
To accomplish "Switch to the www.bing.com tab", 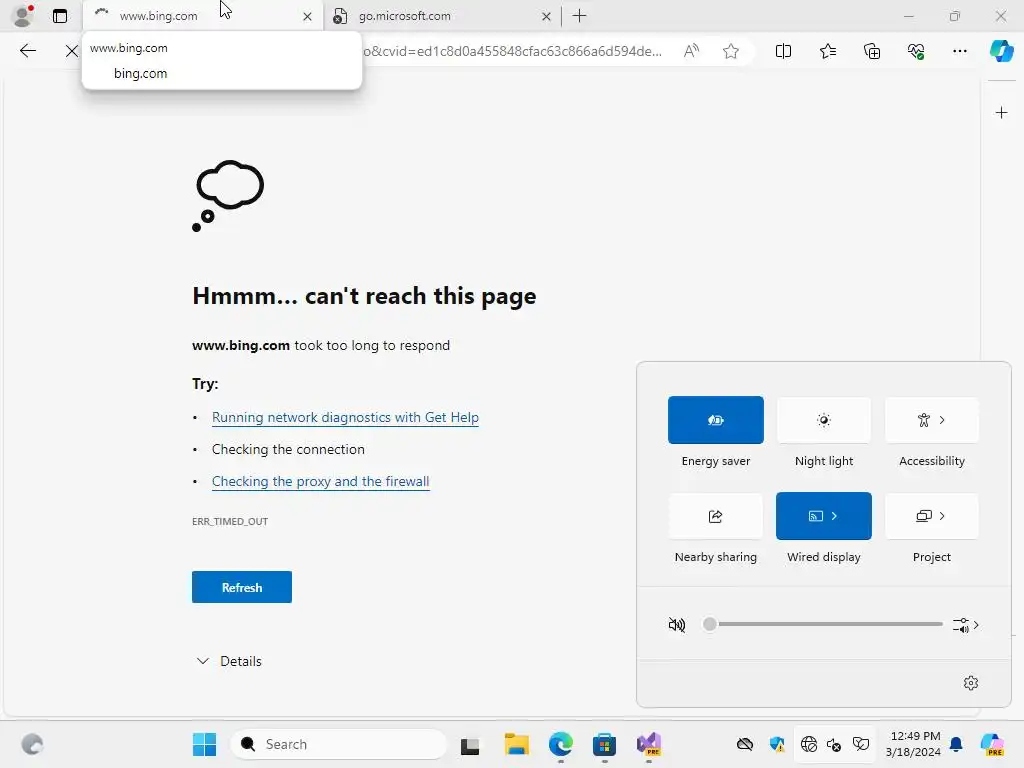I will click(202, 16).
